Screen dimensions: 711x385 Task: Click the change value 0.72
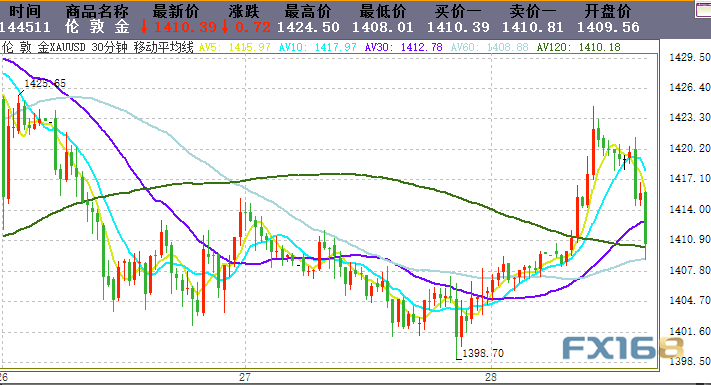pyautogui.click(x=253, y=27)
